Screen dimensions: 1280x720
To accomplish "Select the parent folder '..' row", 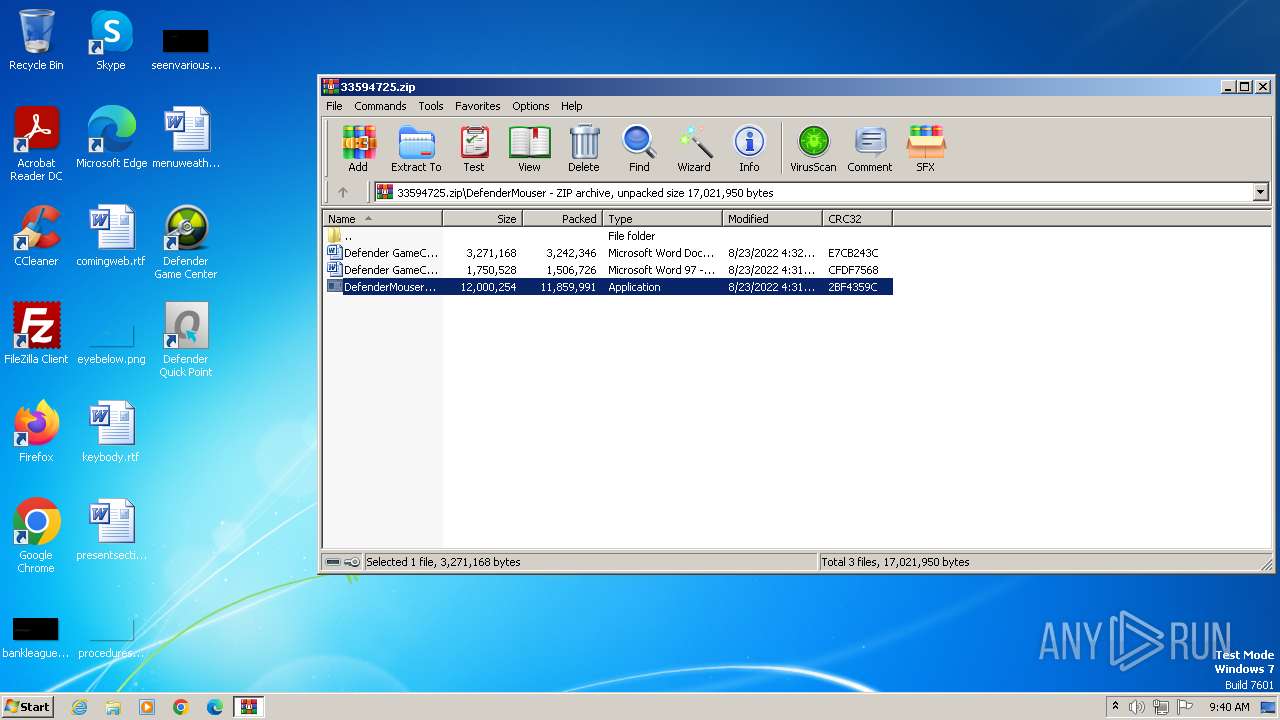I will pos(609,236).
